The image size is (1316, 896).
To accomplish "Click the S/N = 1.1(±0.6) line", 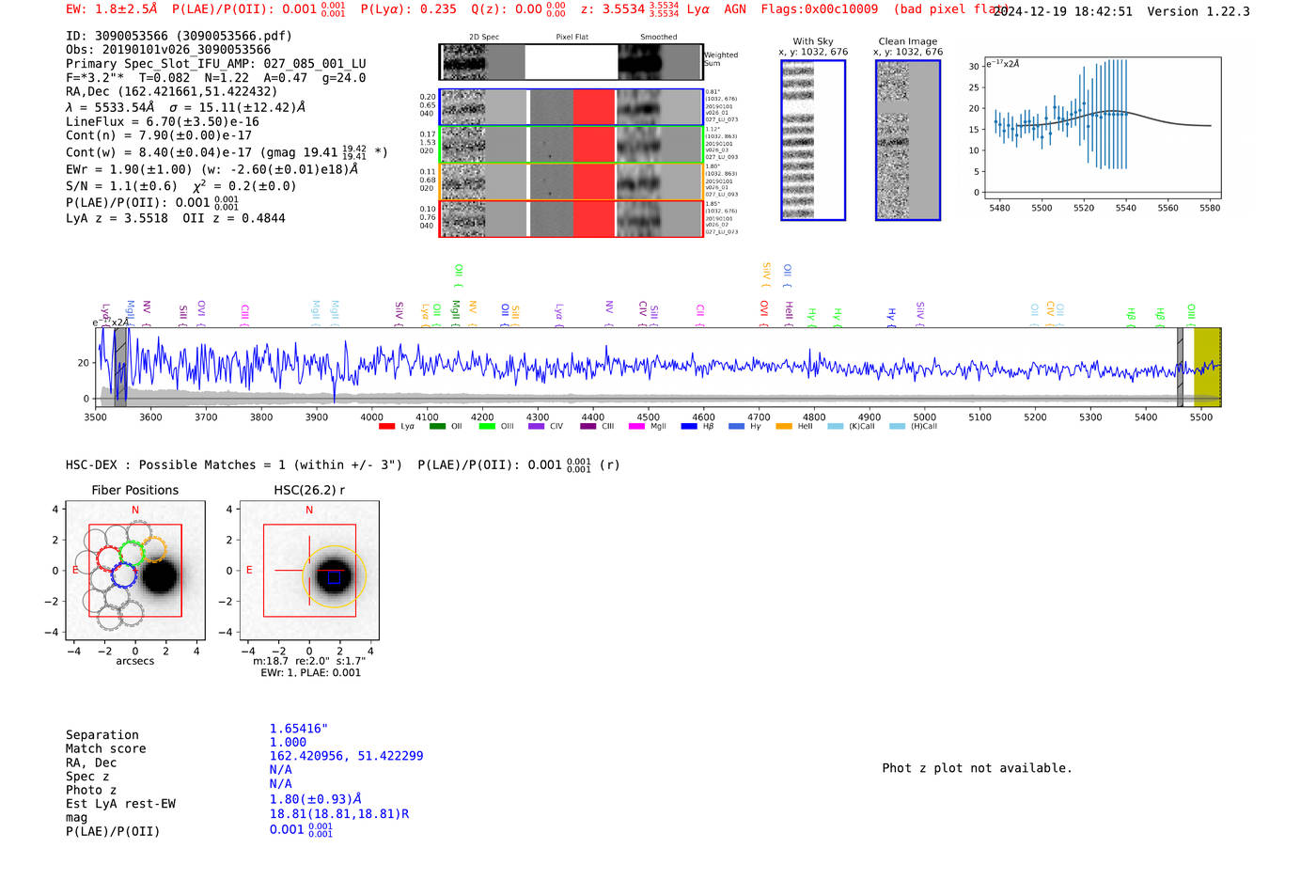I will pyautogui.click(x=181, y=186).
